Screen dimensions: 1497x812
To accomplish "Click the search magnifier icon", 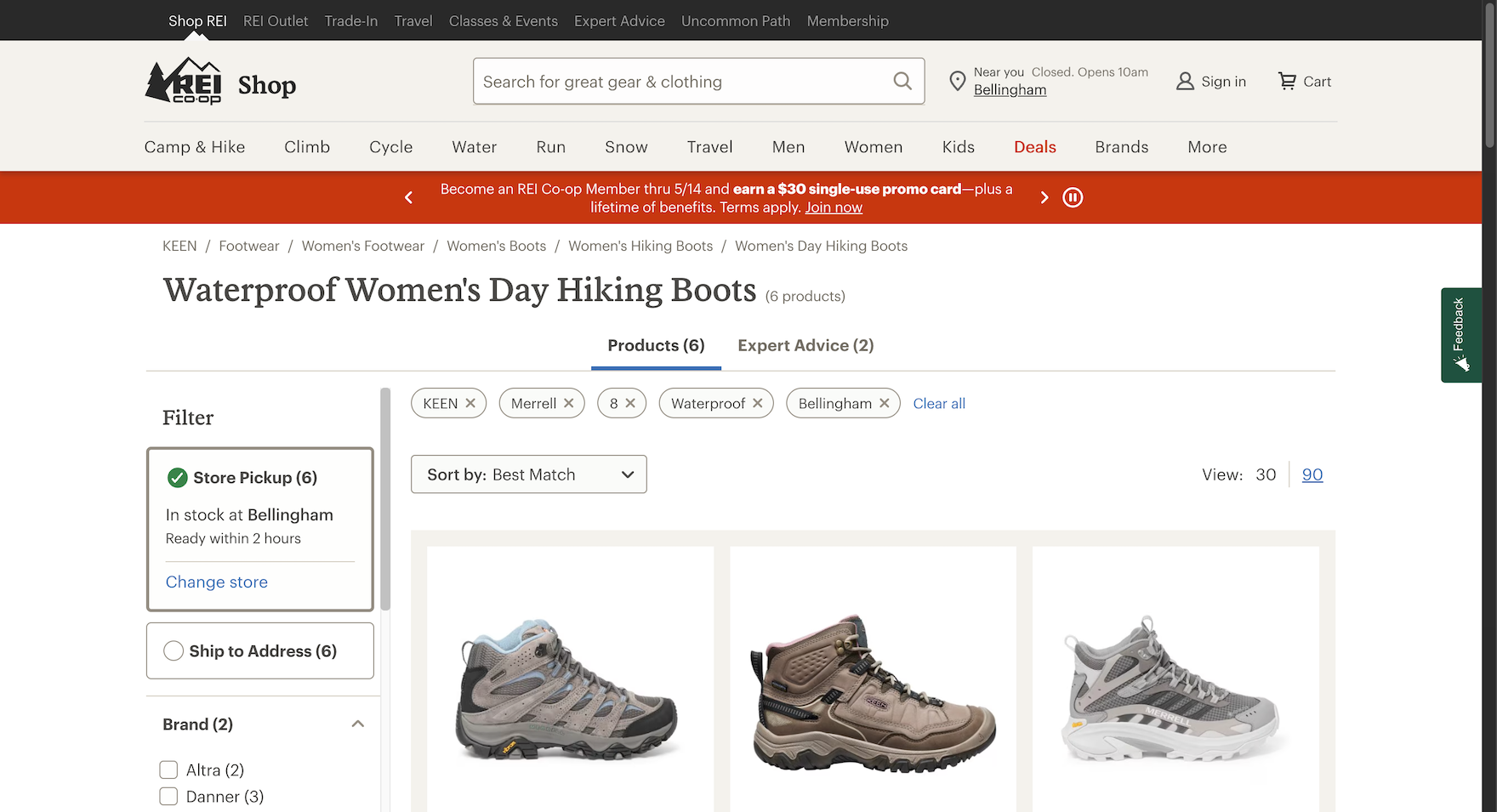I will (902, 81).
